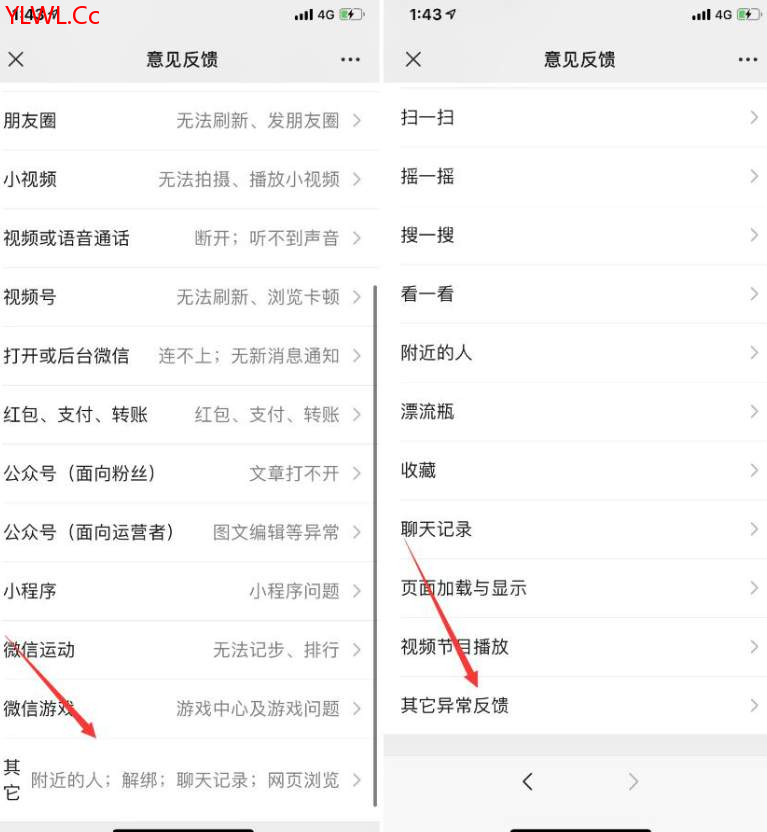The image size is (767, 832).
Task: Select the 收藏 item
Action: tap(576, 471)
